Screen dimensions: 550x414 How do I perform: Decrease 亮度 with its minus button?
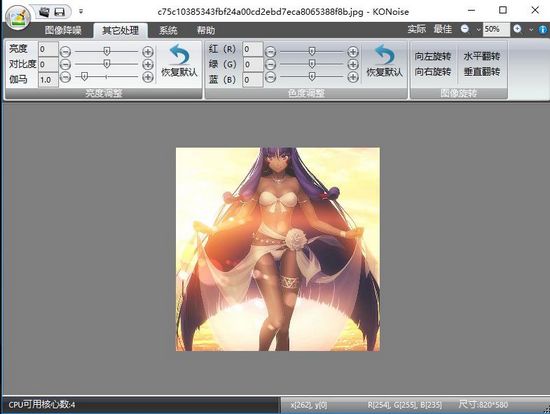(65, 52)
